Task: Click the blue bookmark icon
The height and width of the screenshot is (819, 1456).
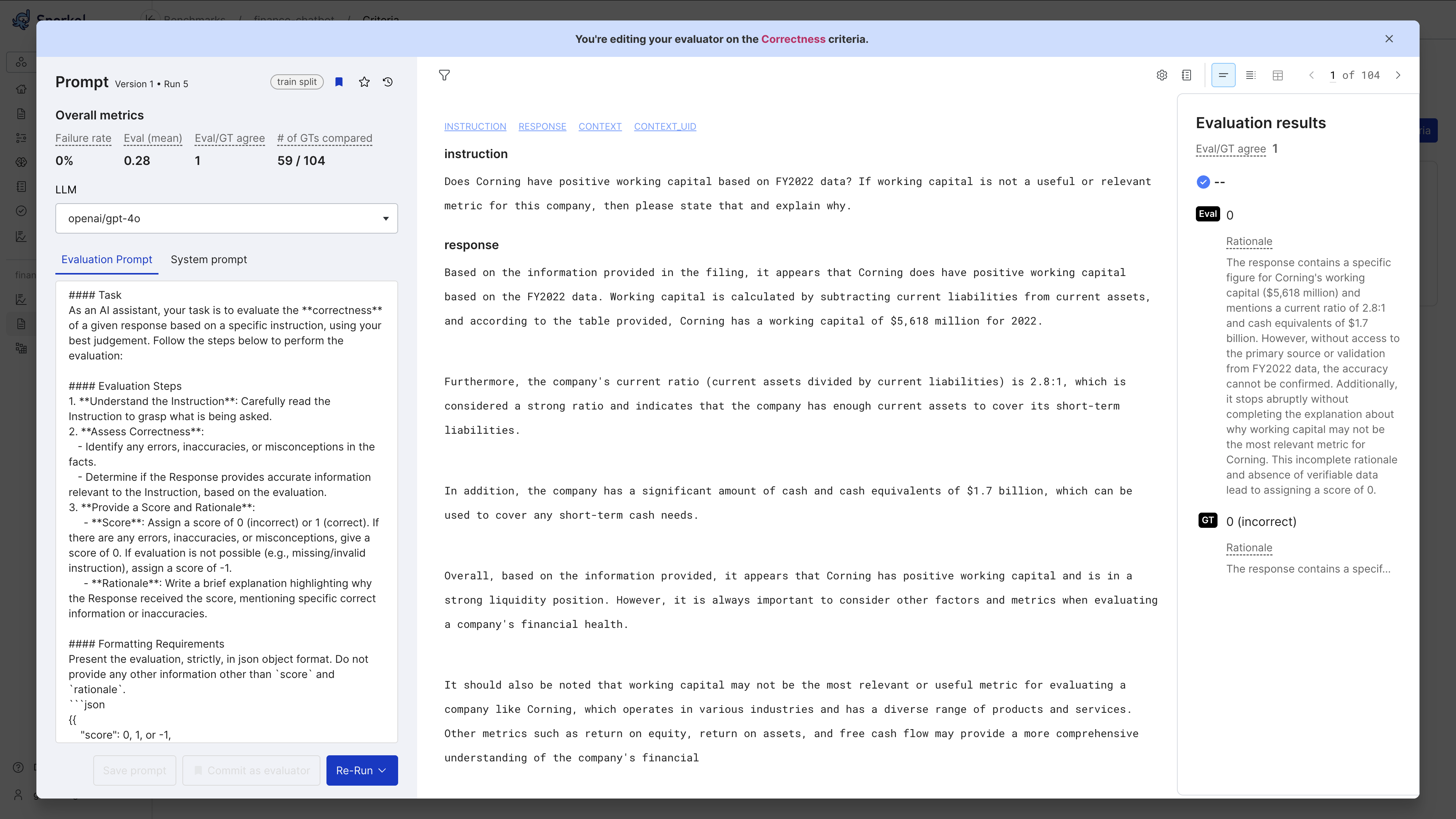Action: 339,82
